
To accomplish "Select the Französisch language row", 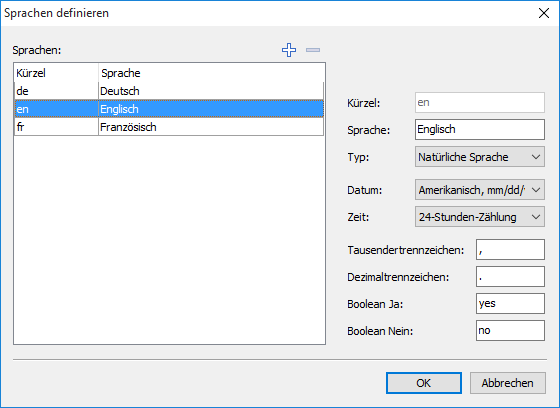I will [169, 127].
